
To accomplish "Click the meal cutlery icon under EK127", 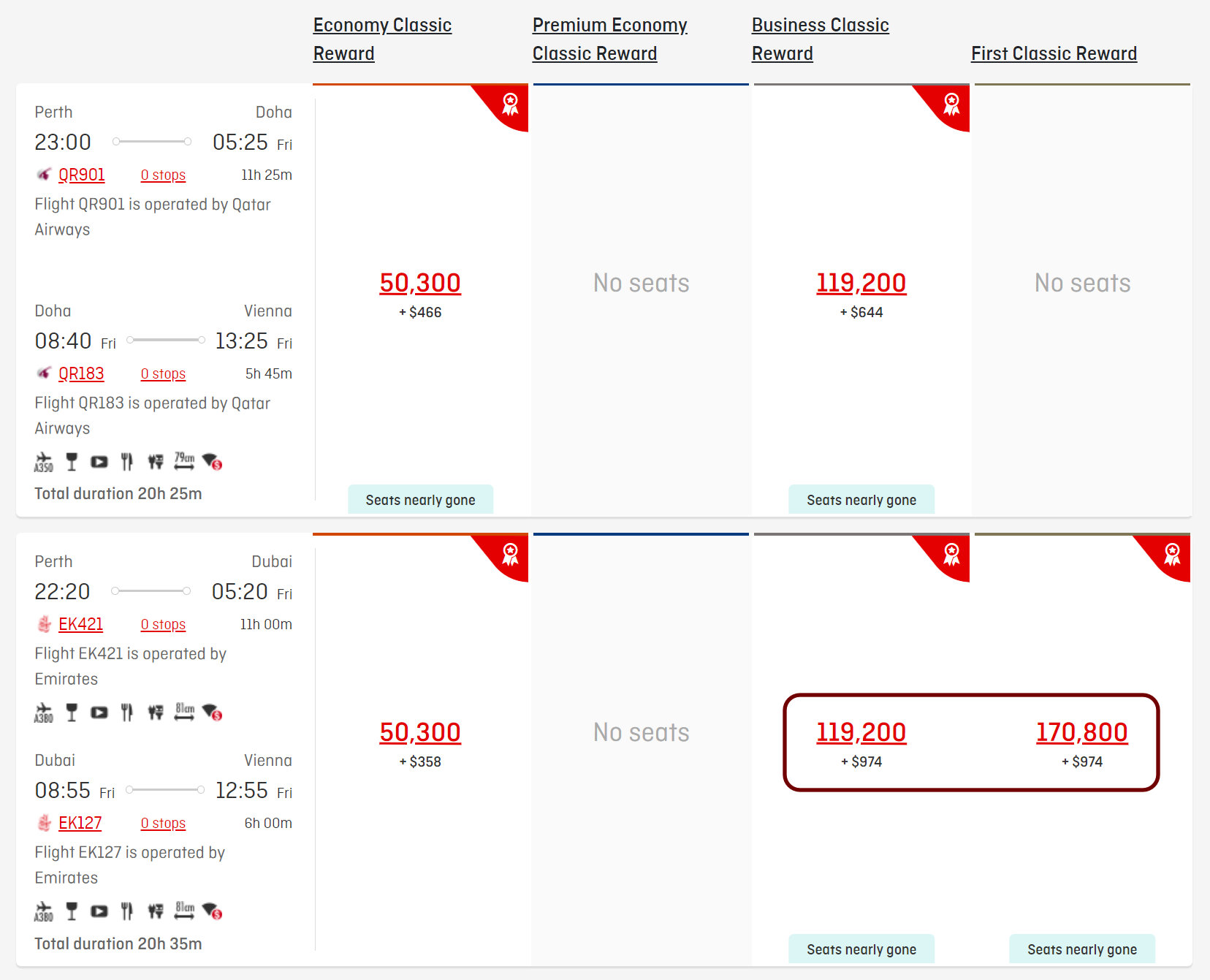I will pyautogui.click(x=127, y=911).
